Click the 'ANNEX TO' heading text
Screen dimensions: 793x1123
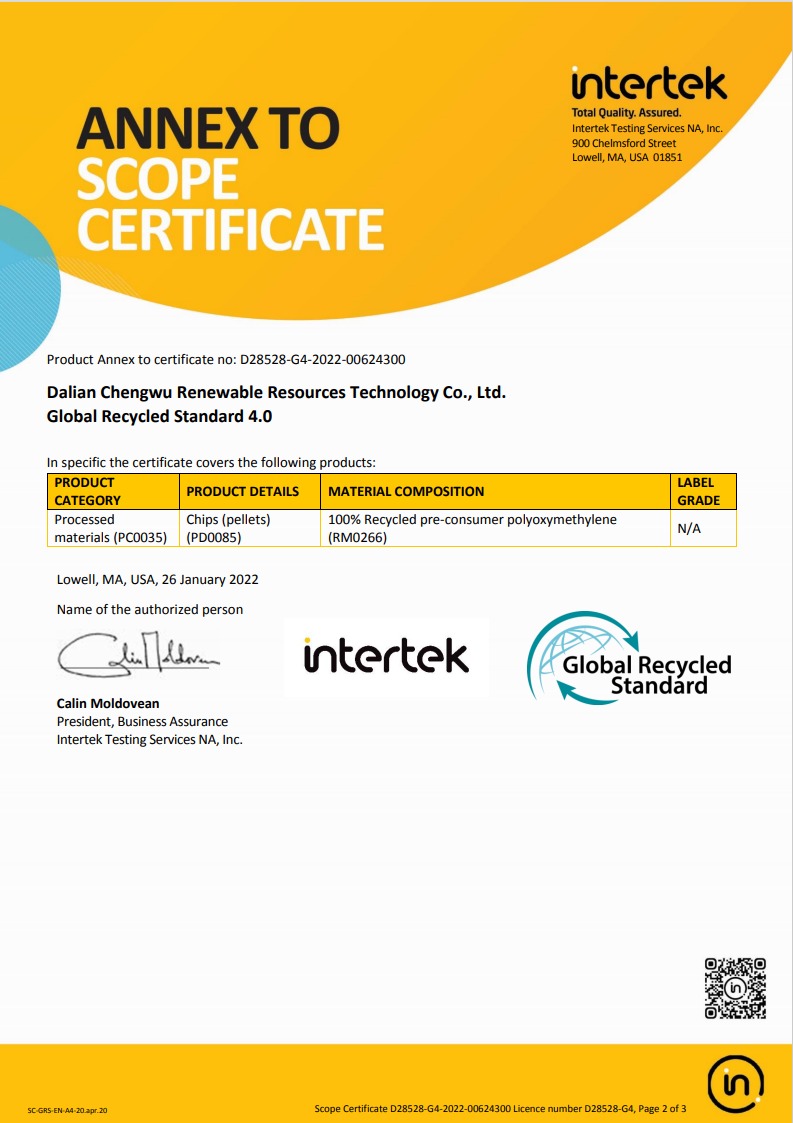click(x=208, y=129)
